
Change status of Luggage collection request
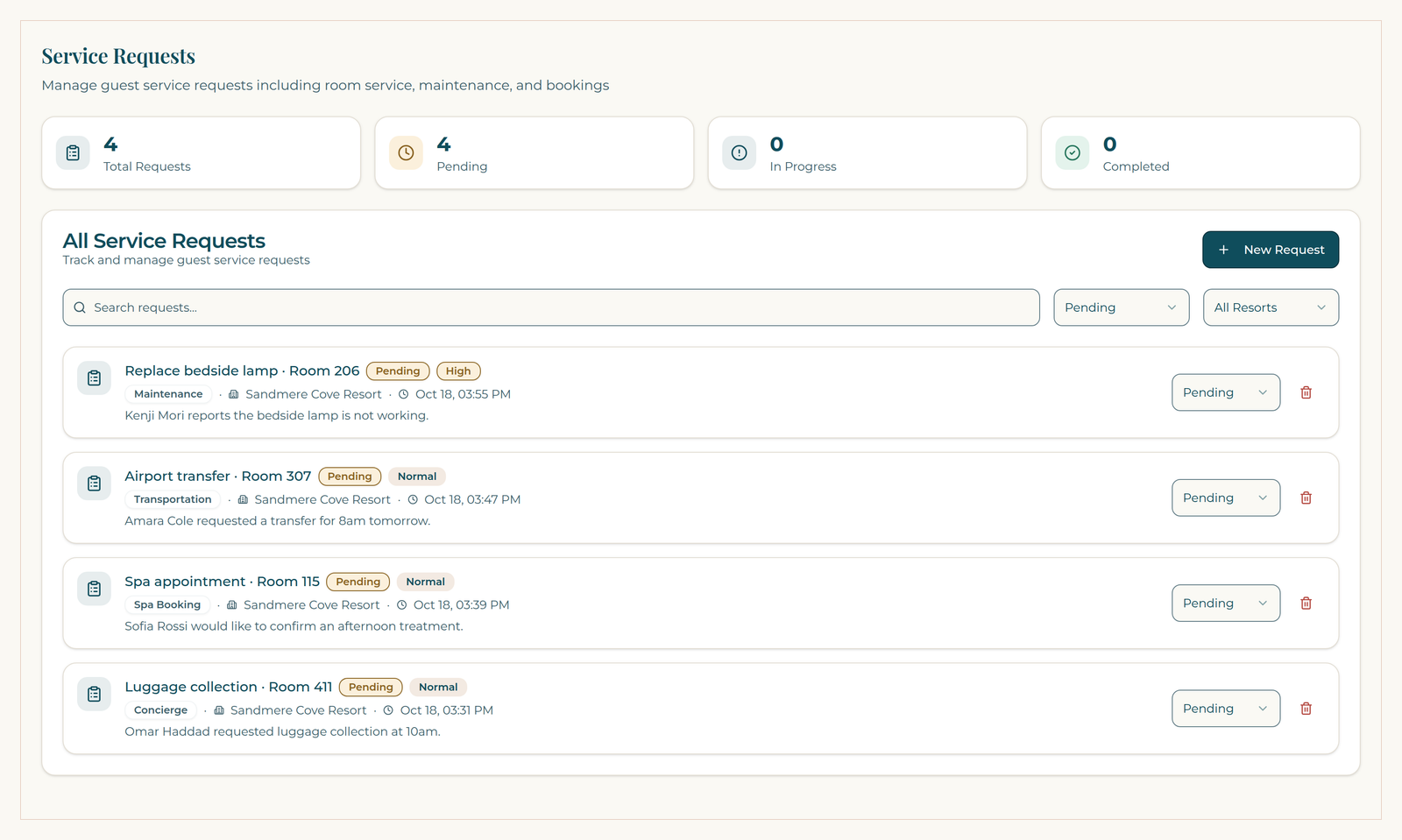click(x=1226, y=709)
